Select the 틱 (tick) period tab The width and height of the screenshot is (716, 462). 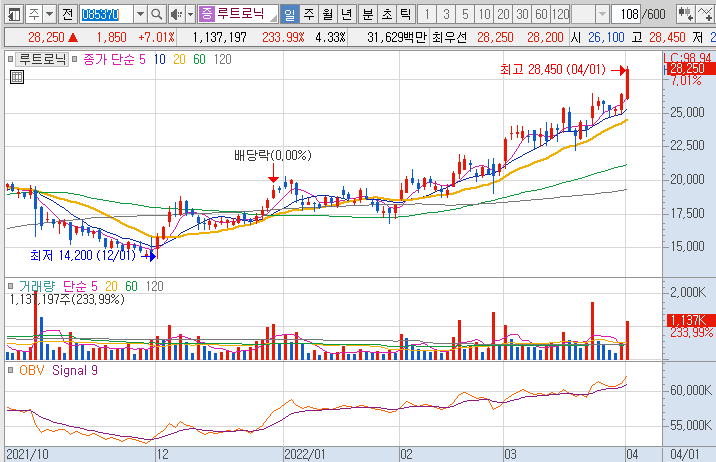[x=405, y=15]
